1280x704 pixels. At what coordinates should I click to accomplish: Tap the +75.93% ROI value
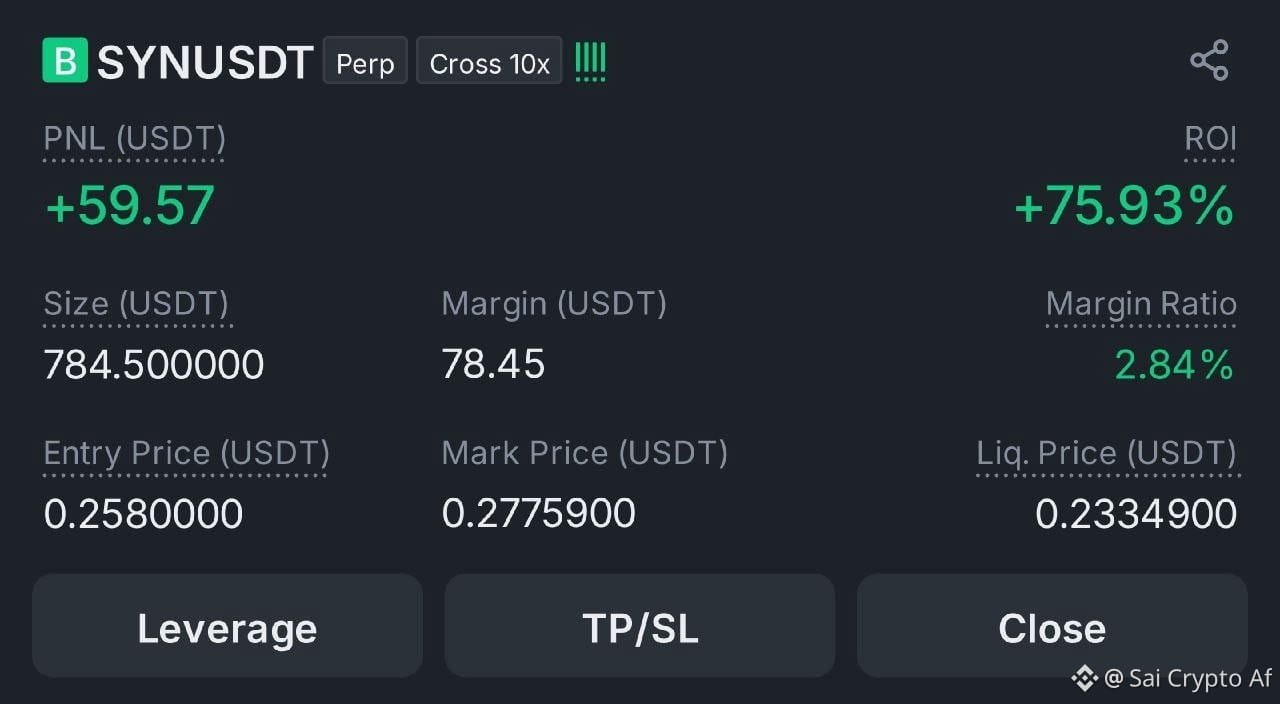tap(1124, 206)
